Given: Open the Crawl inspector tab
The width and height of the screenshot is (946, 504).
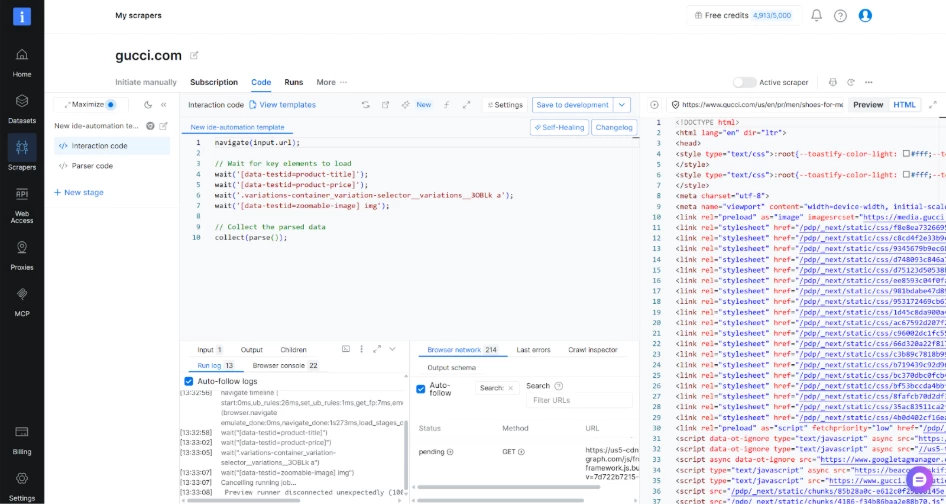Looking at the screenshot, I should click(x=592, y=349).
